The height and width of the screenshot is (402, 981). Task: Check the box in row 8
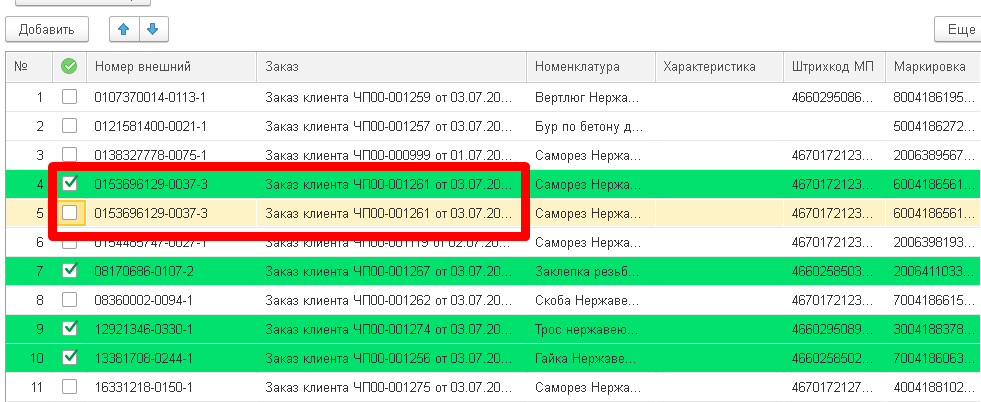(69, 300)
